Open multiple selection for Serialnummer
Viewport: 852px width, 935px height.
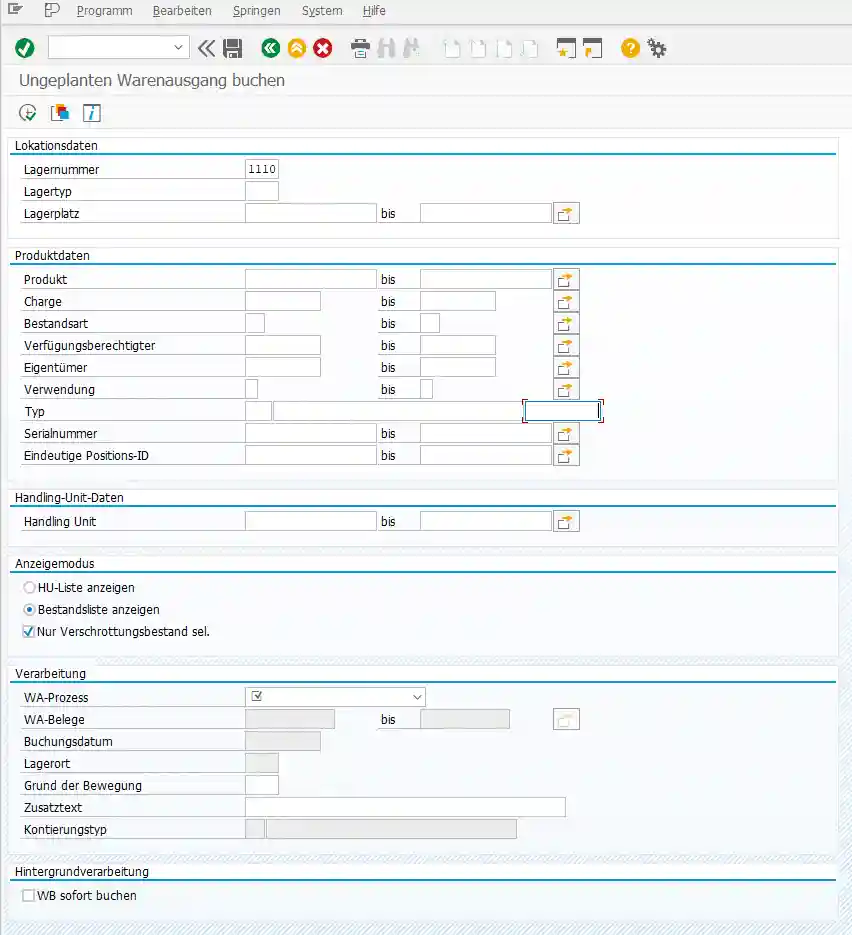[x=566, y=433]
